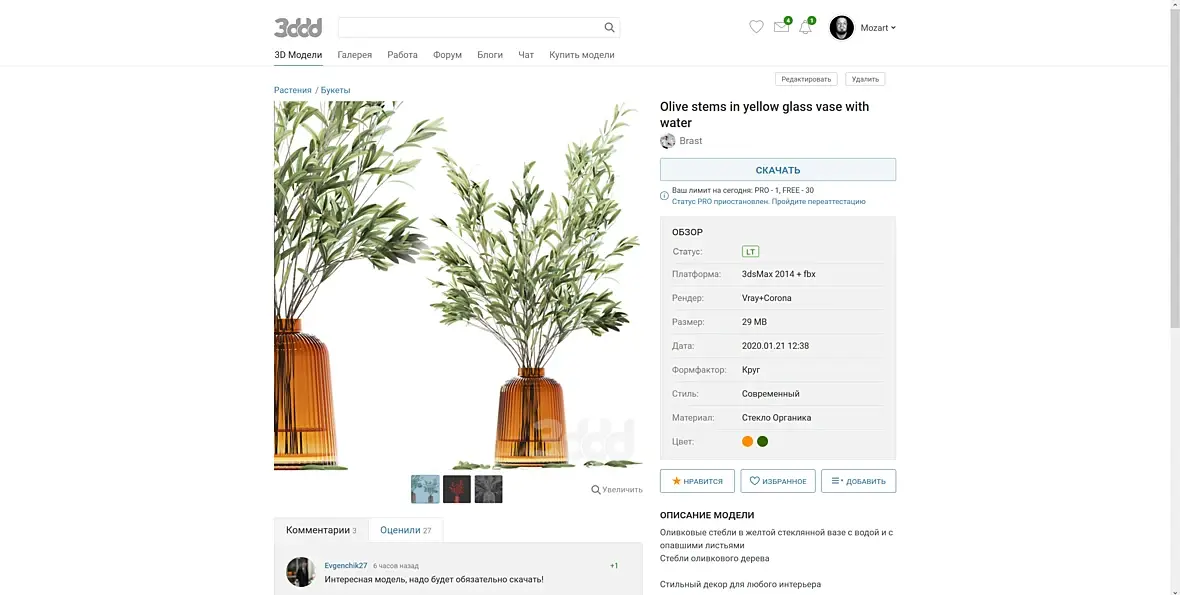
Task: Click Mozart's profile avatar
Action: [x=841, y=28]
